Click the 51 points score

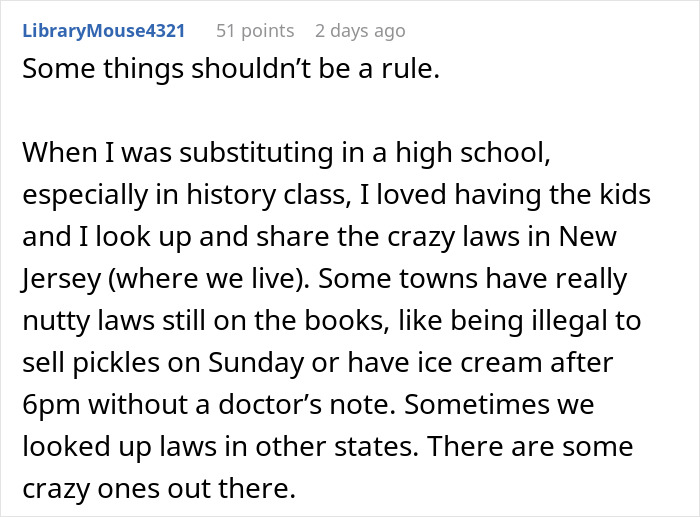pos(255,31)
